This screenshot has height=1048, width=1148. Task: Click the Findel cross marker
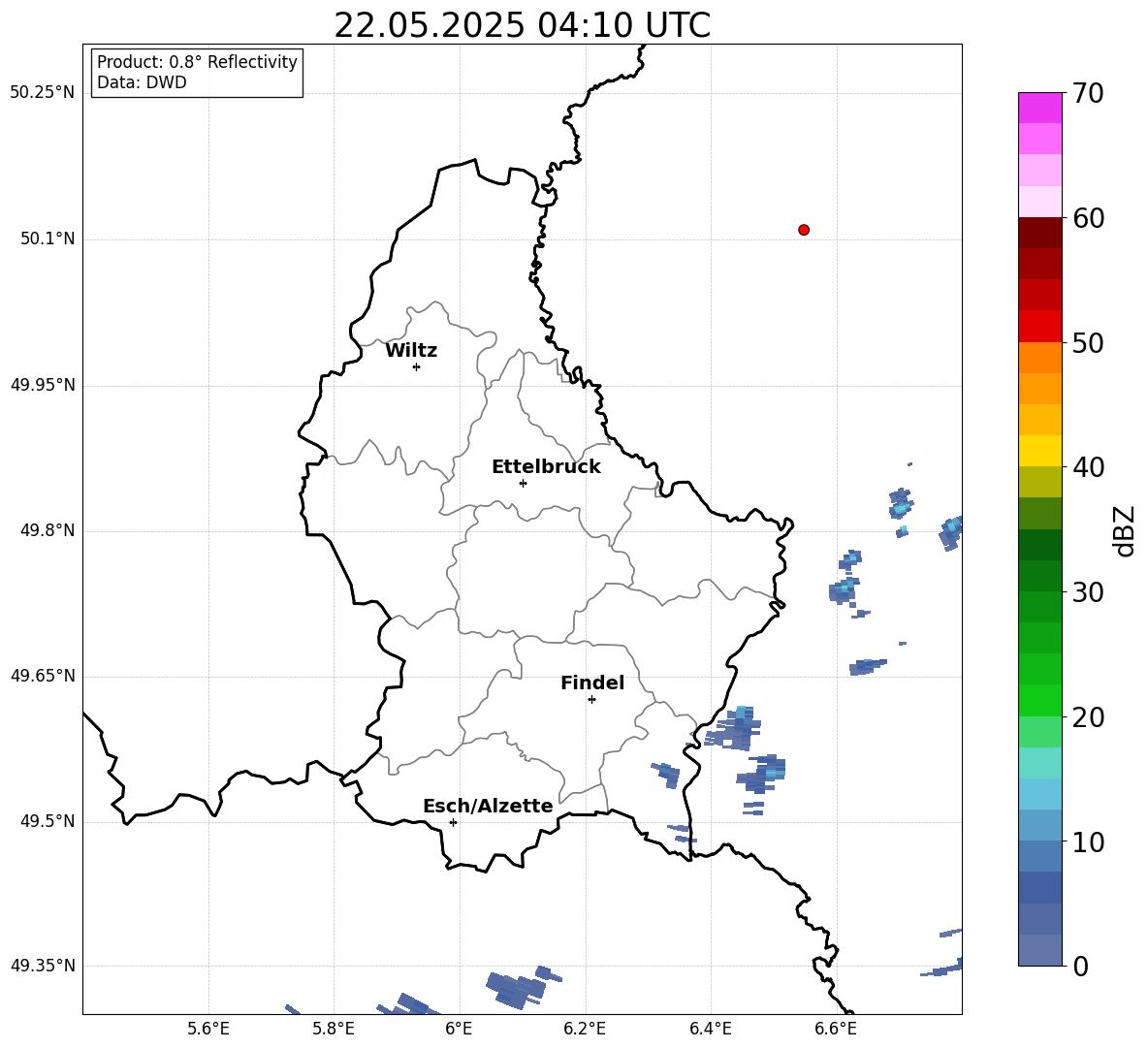click(x=591, y=700)
